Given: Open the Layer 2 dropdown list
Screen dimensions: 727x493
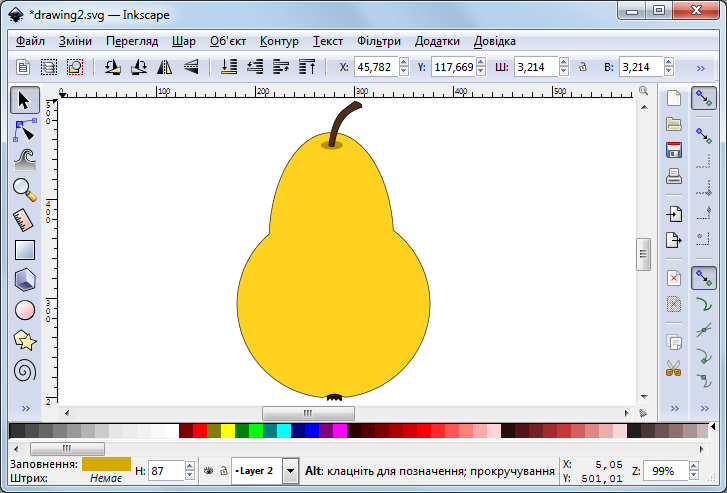Looking at the screenshot, I should [290, 470].
